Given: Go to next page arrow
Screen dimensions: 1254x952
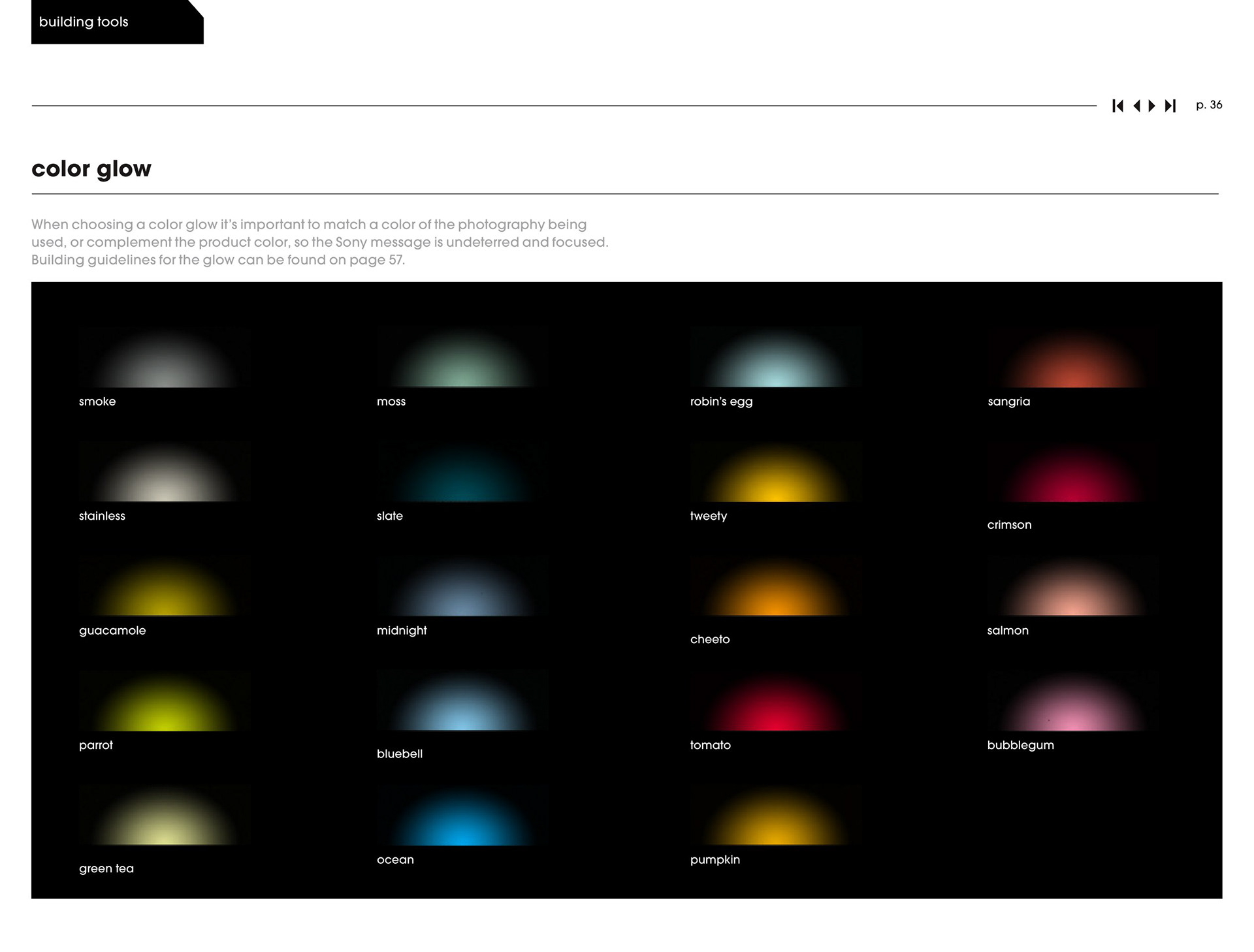Looking at the screenshot, I should tap(1152, 106).
